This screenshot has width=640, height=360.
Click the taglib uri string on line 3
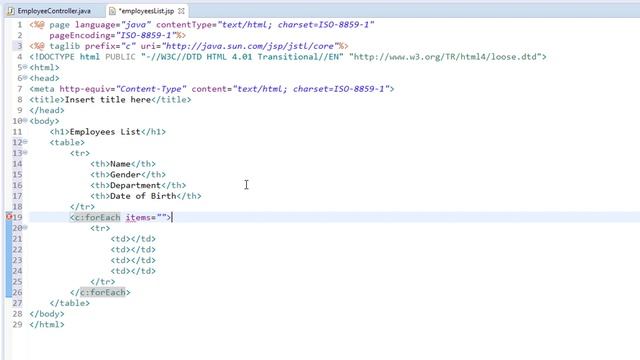click(x=250, y=46)
